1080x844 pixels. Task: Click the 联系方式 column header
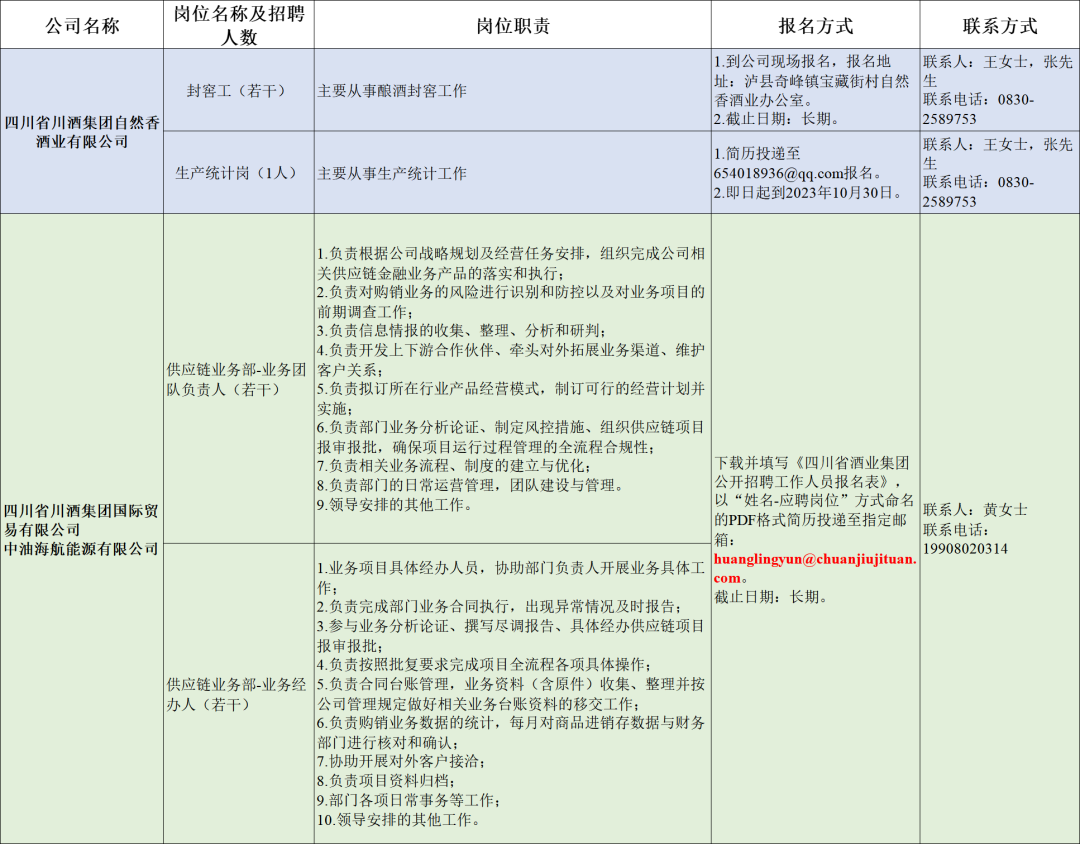[x=999, y=25]
